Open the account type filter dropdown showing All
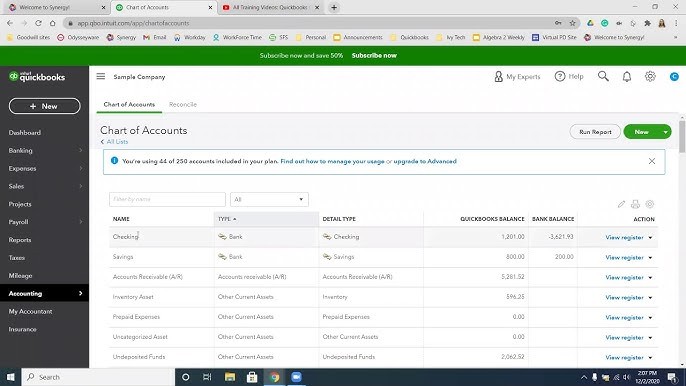Viewport: 686px width, 386px height. 269,200
